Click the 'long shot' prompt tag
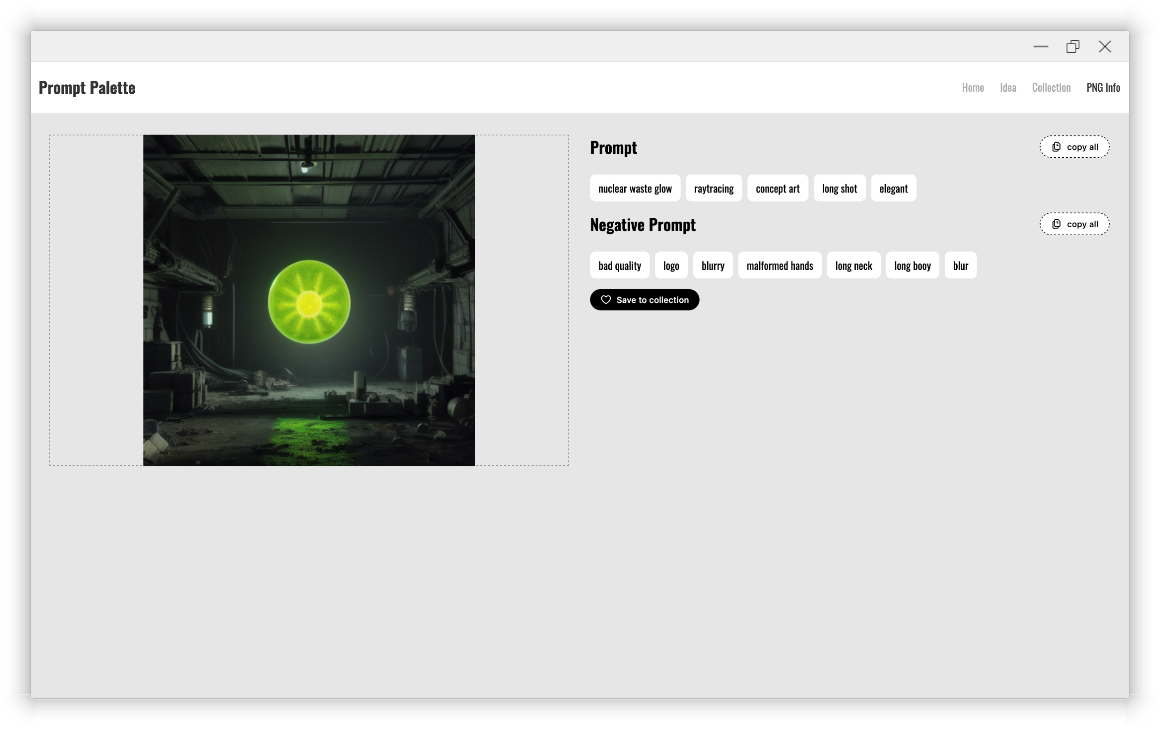Screen dimensions: 1160x729 [x=839, y=188]
